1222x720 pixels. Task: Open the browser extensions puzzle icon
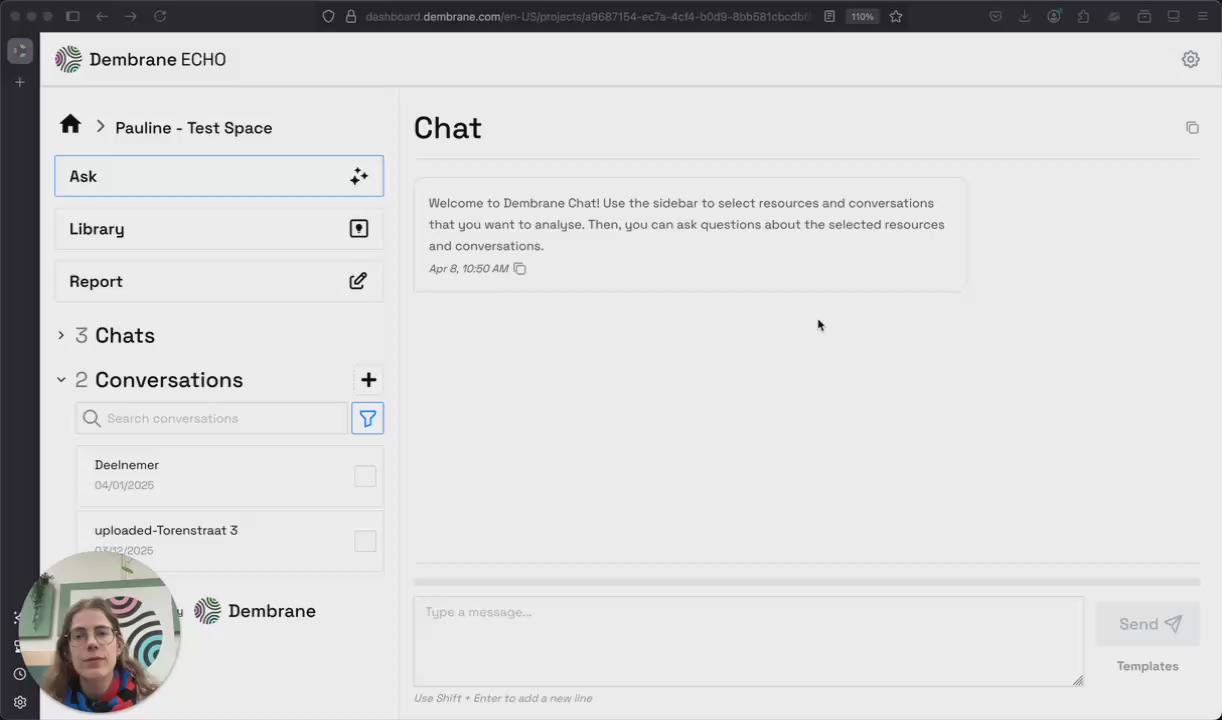point(1084,16)
